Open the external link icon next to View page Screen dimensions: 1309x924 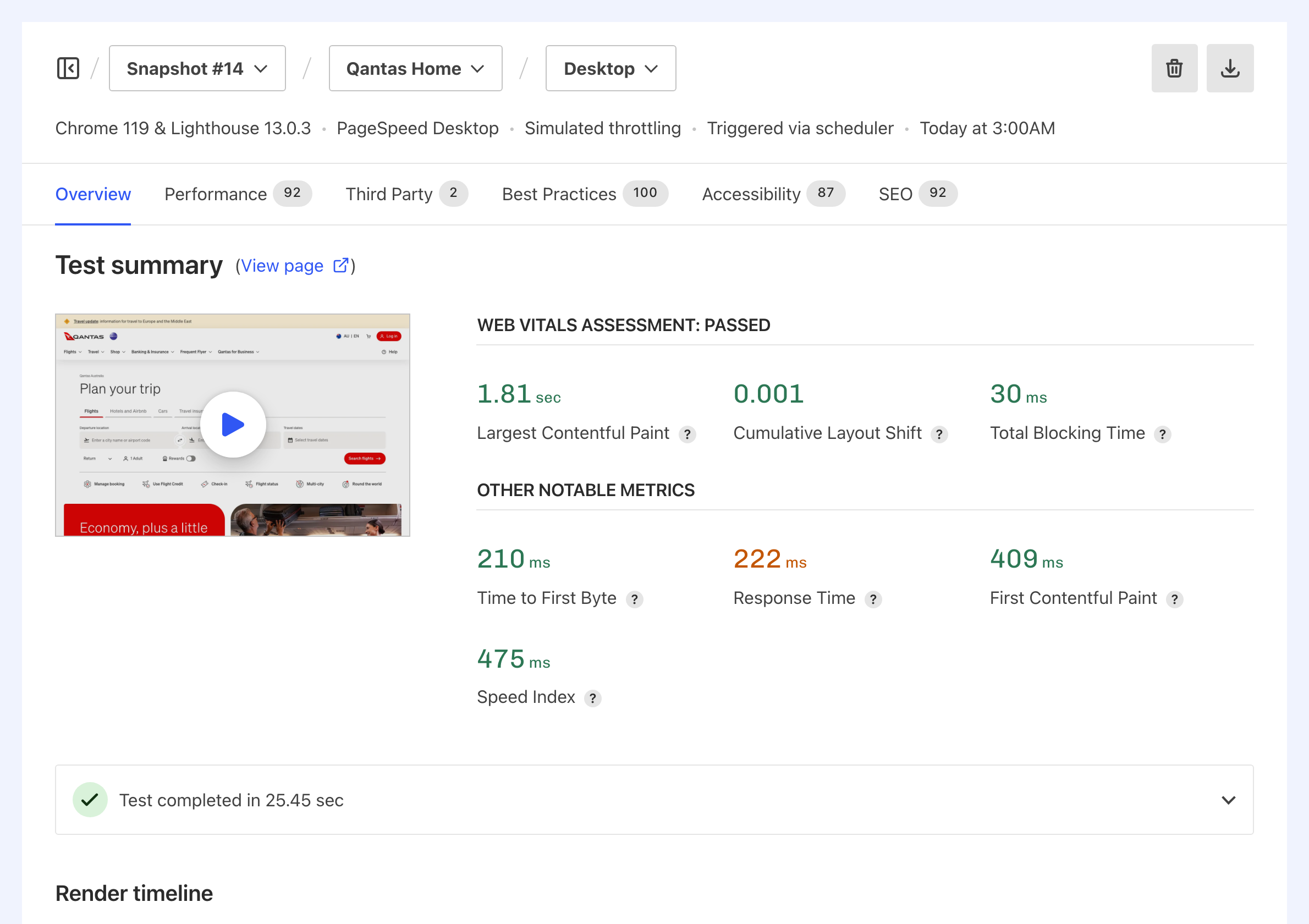tap(340, 265)
